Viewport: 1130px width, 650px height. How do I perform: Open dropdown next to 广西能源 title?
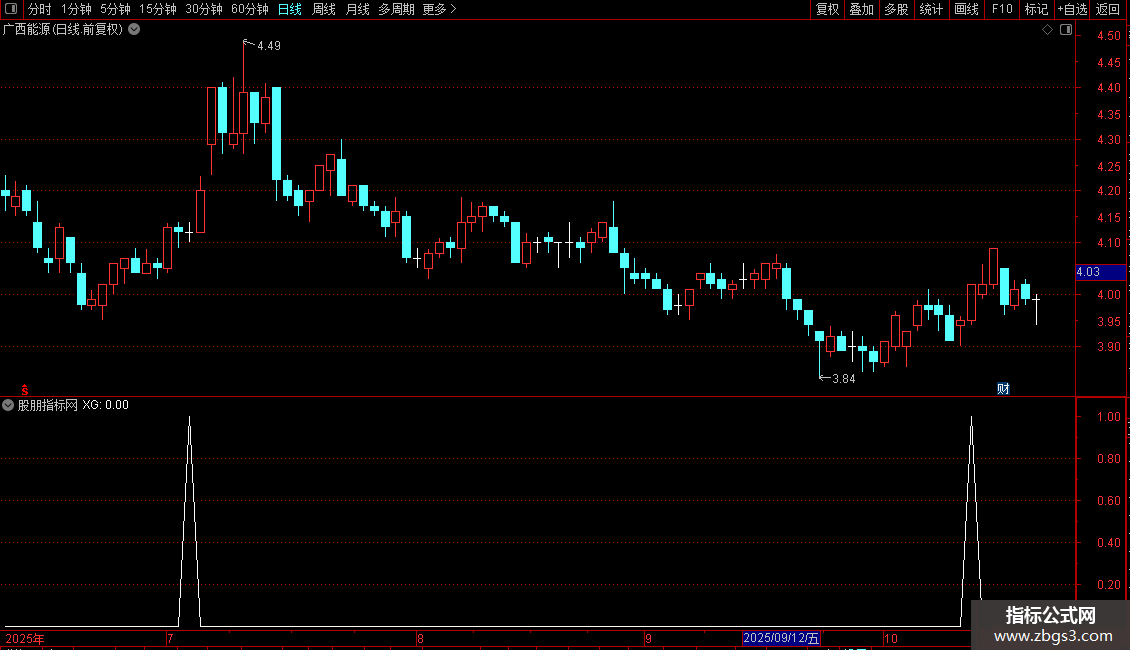point(134,30)
